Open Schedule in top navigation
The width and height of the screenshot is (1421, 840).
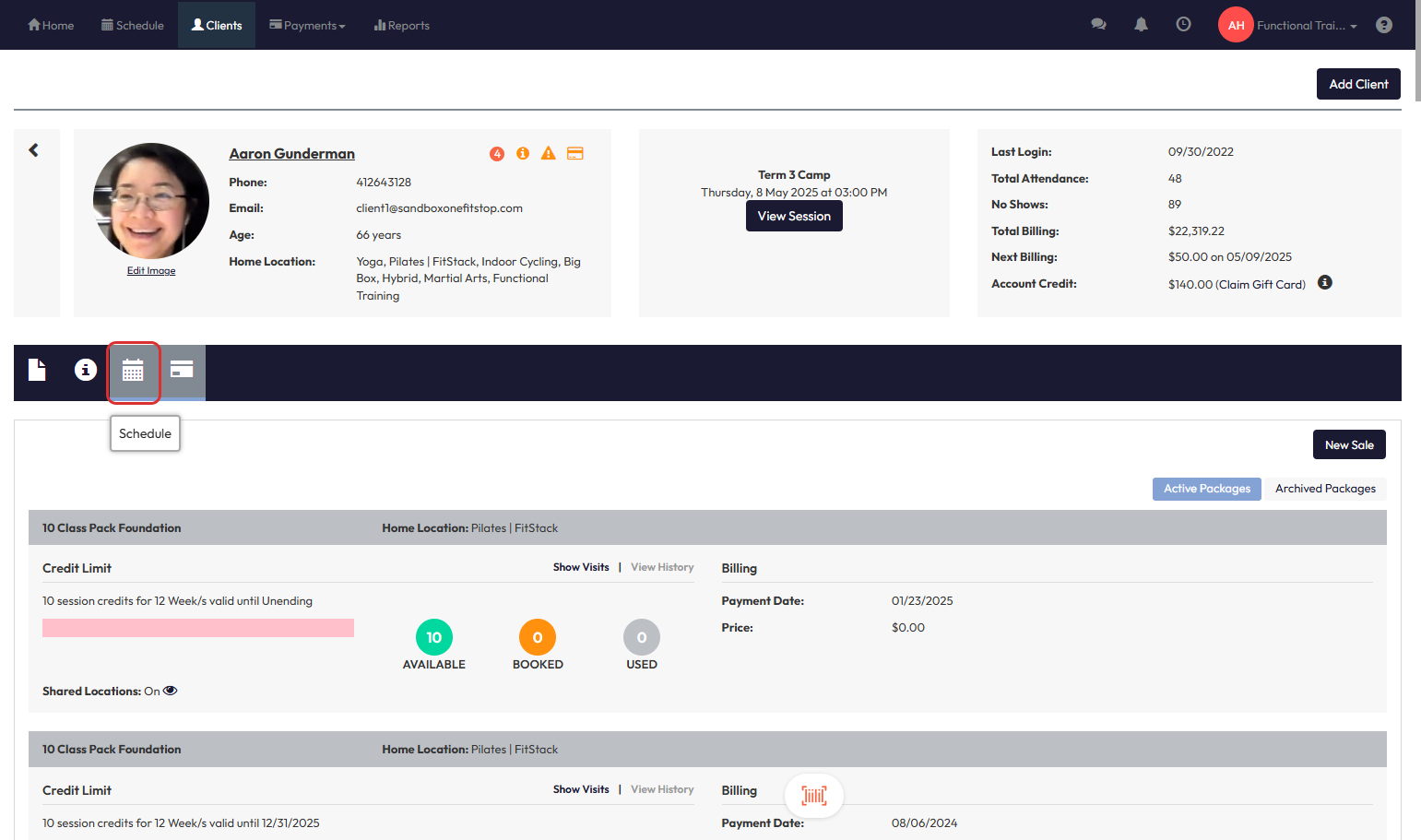133,25
